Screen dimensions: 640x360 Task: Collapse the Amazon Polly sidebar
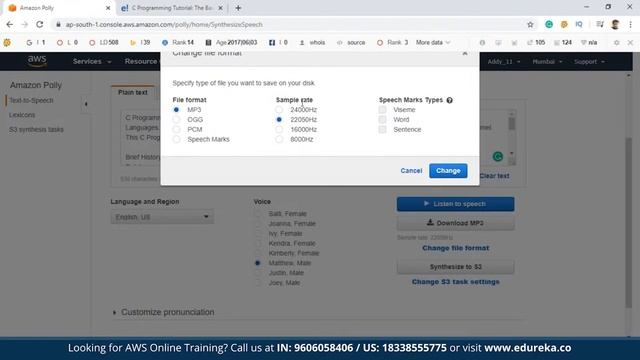point(86,104)
